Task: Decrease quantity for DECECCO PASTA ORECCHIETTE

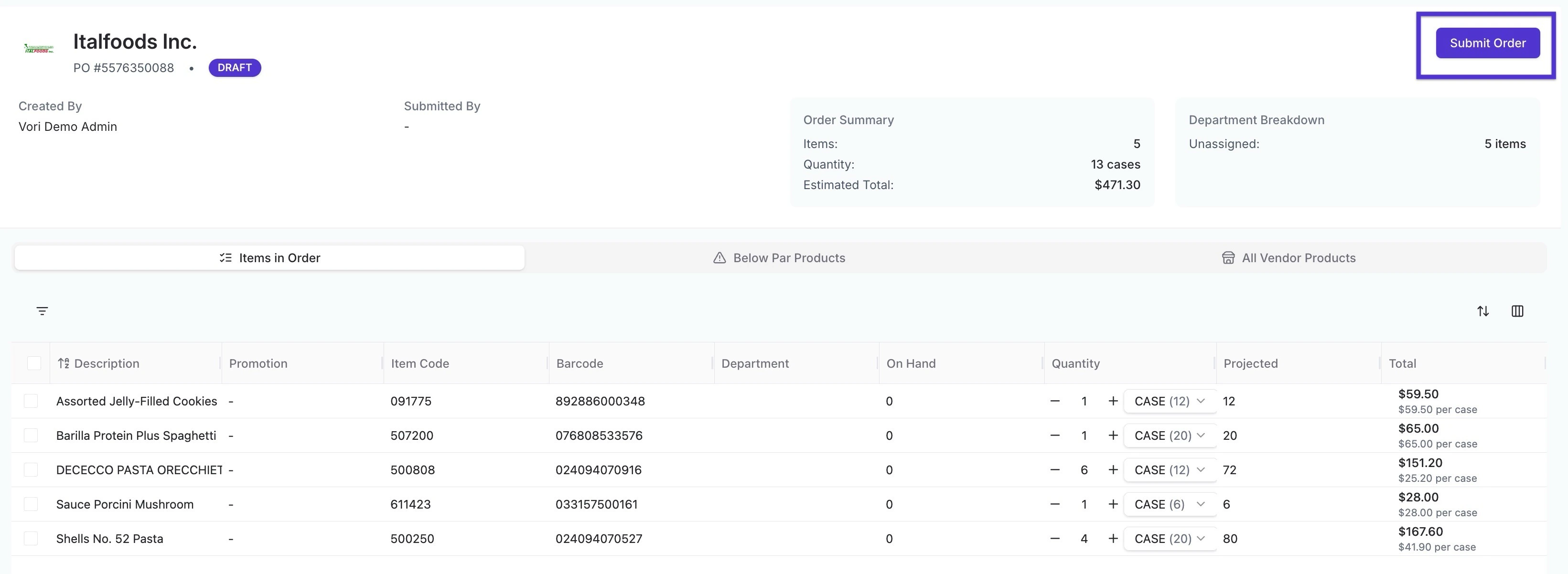Action: (1055, 470)
